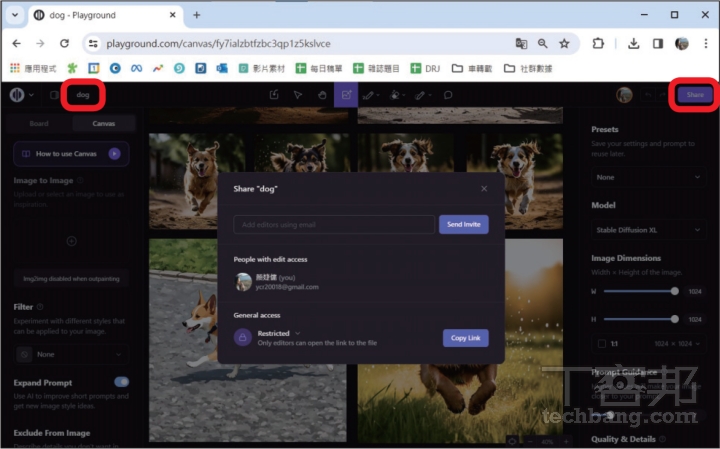Open the upload image tool
Screen dimensions: 720x449
pos(274,95)
